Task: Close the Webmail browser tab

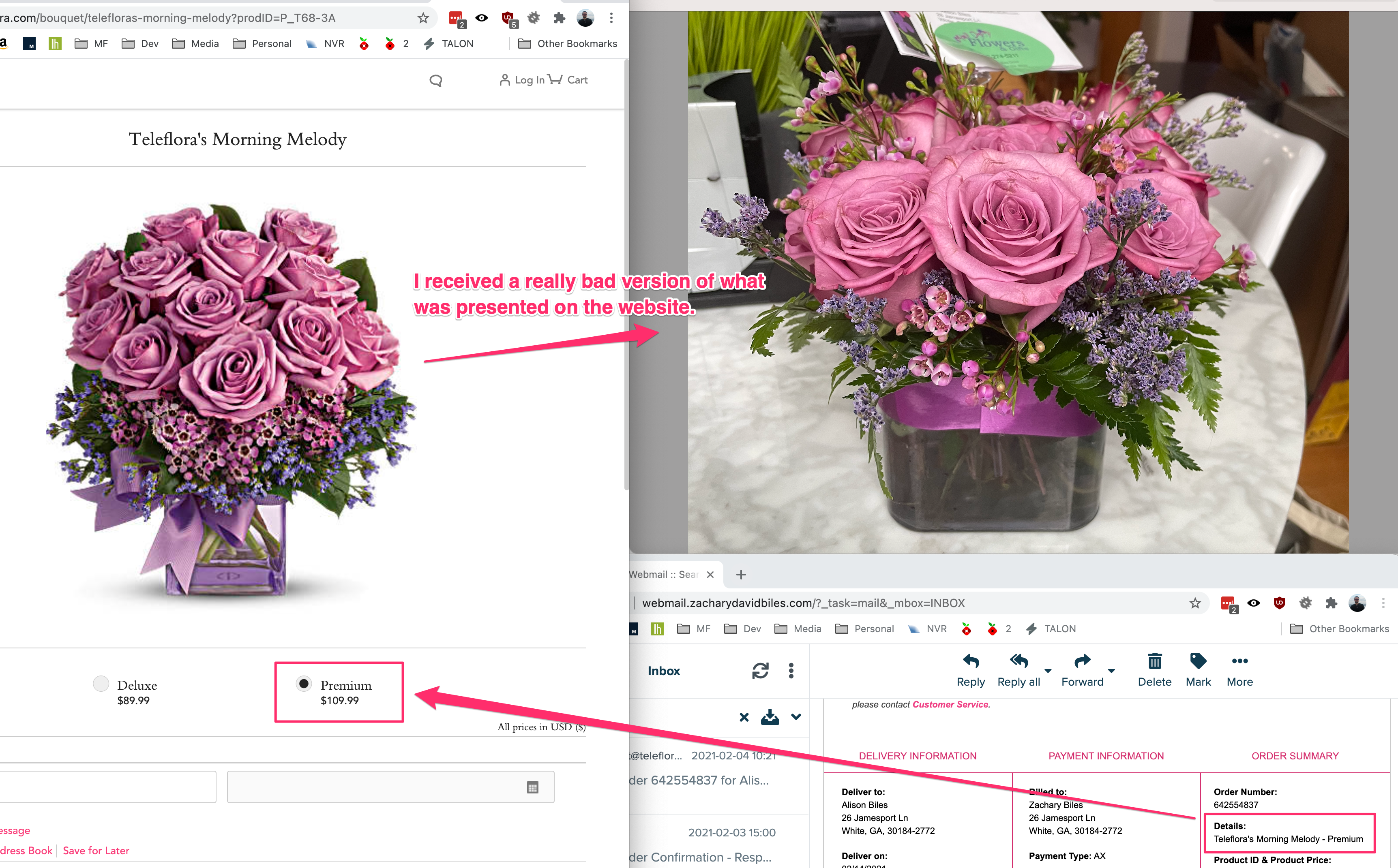Action: coord(710,575)
